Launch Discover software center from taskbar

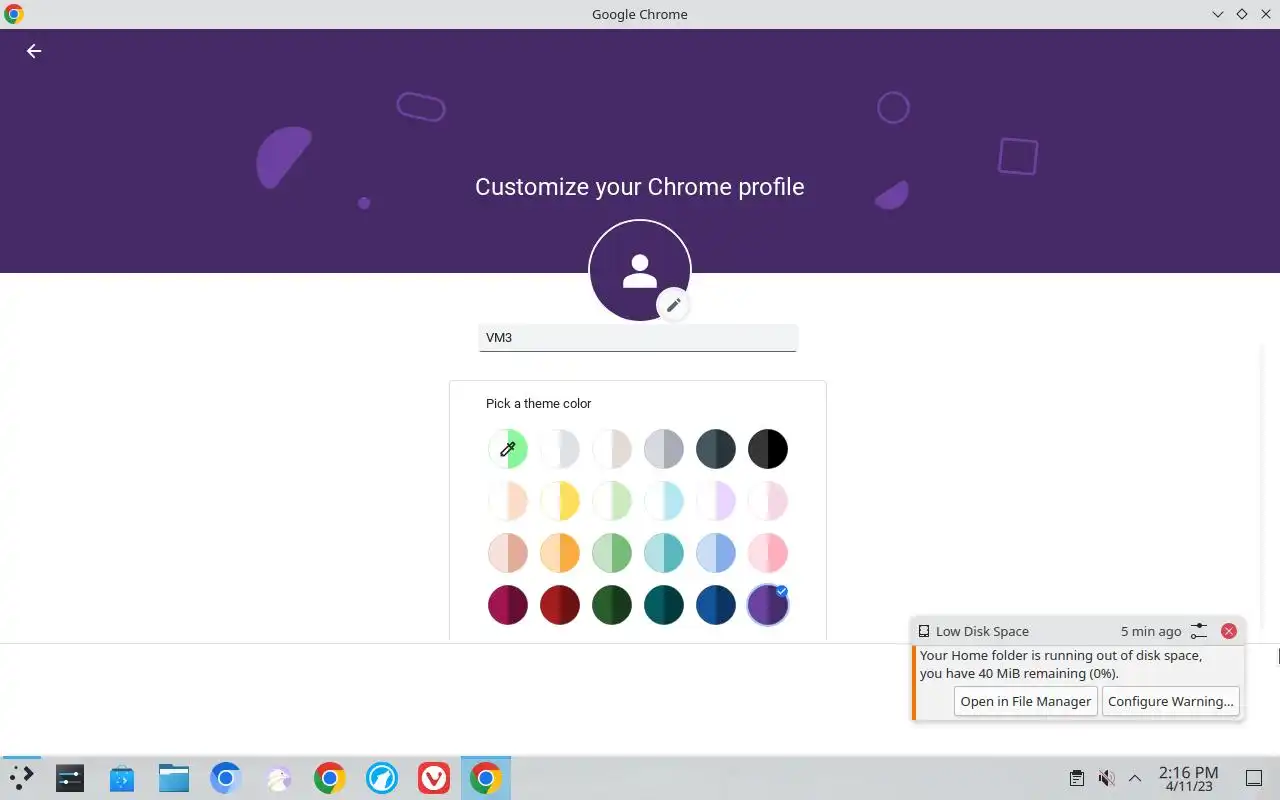tap(122, 778)
